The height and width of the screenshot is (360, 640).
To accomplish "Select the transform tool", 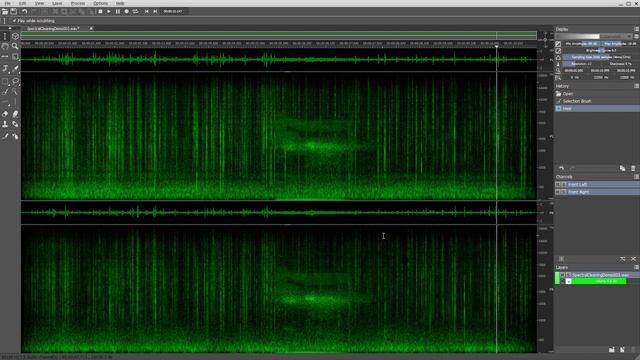I will tap(5, 69).
